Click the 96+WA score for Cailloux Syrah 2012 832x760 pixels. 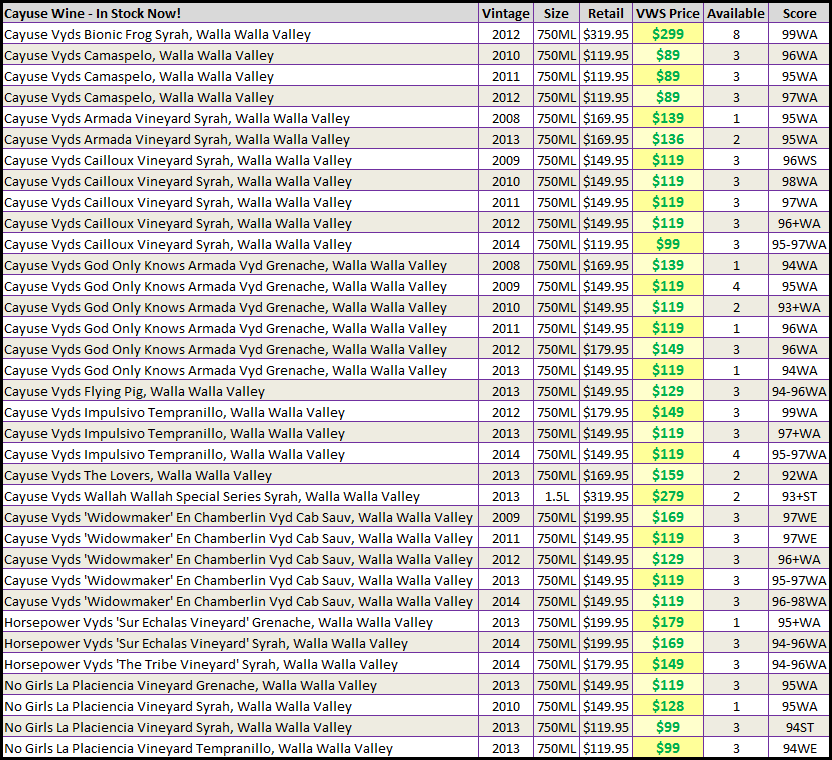pyautogui.click(x=799, y=223)
